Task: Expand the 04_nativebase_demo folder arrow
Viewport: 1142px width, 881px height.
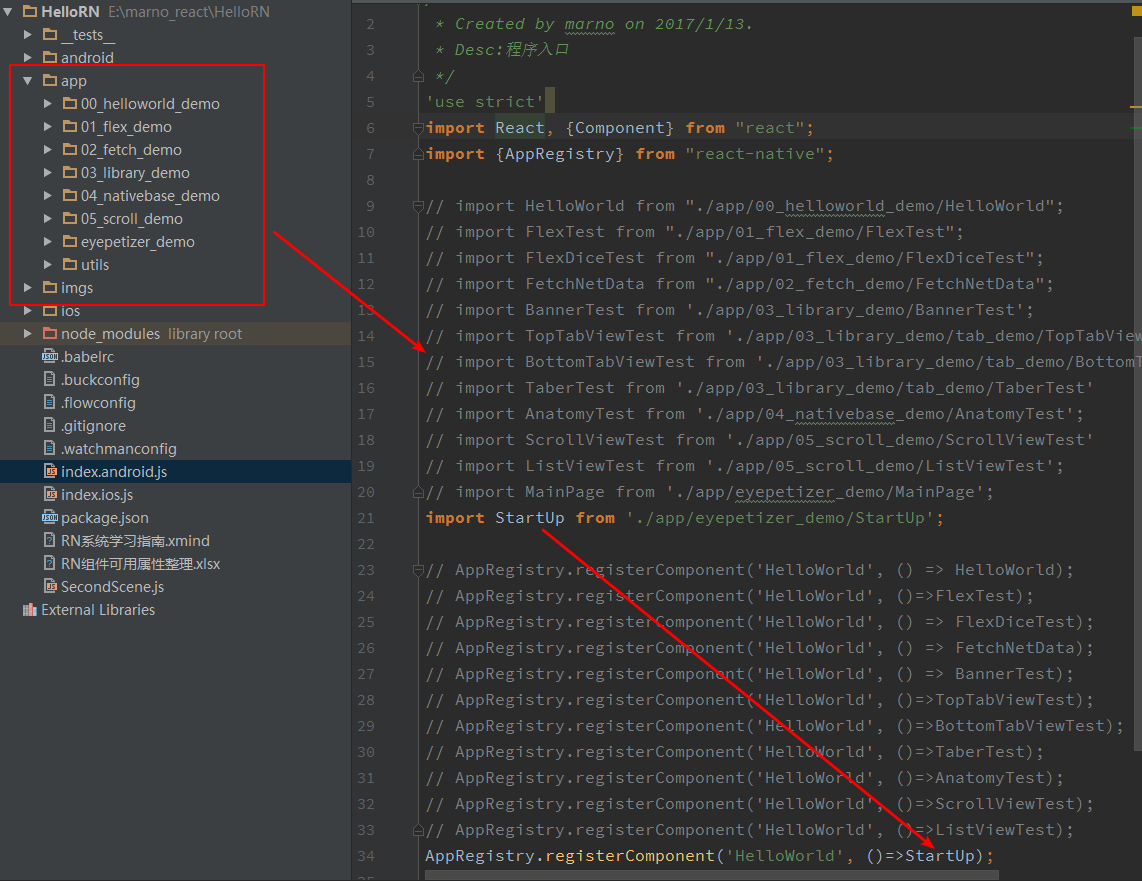Action: click(x=47, y=196)
